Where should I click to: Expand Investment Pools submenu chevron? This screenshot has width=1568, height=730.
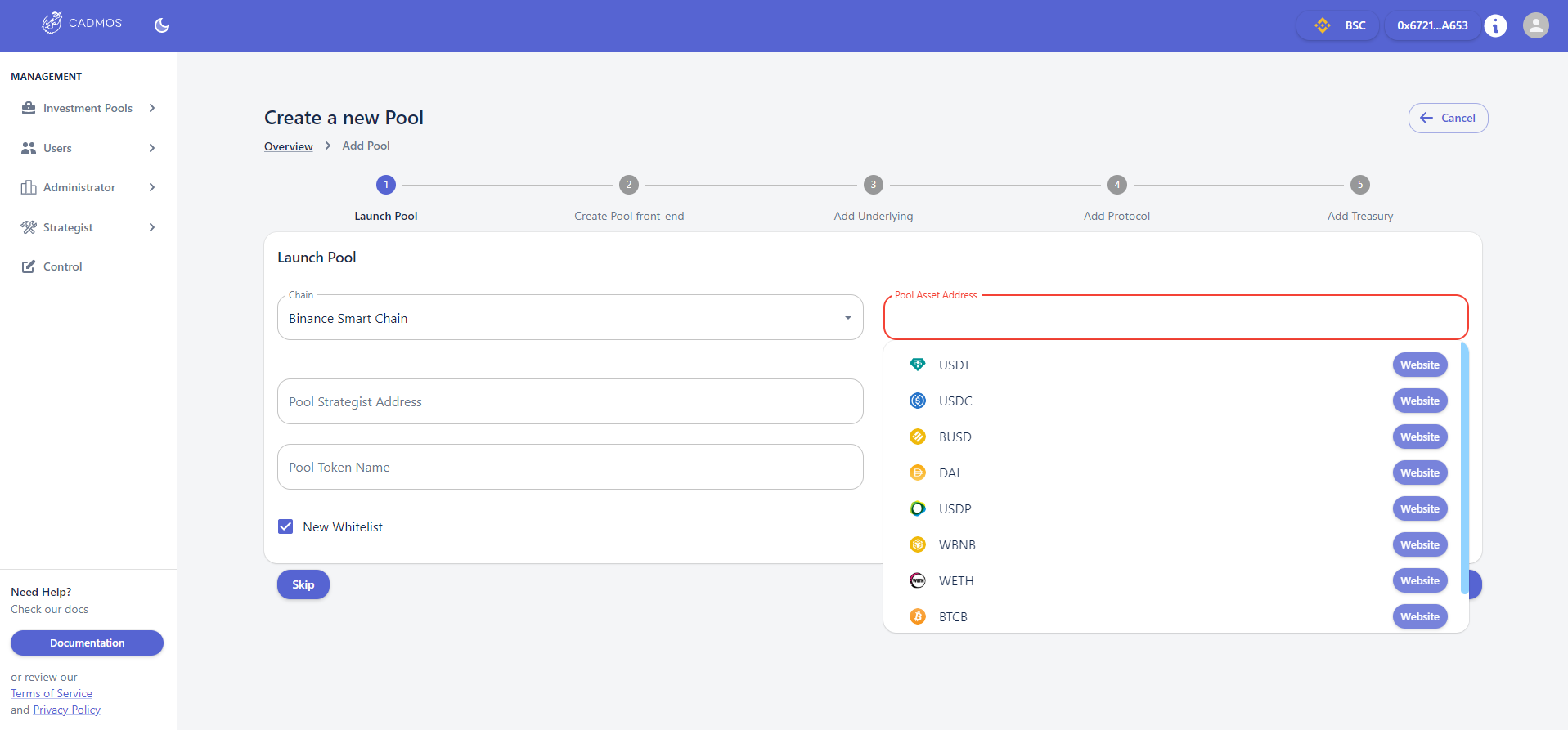[152, 108]
